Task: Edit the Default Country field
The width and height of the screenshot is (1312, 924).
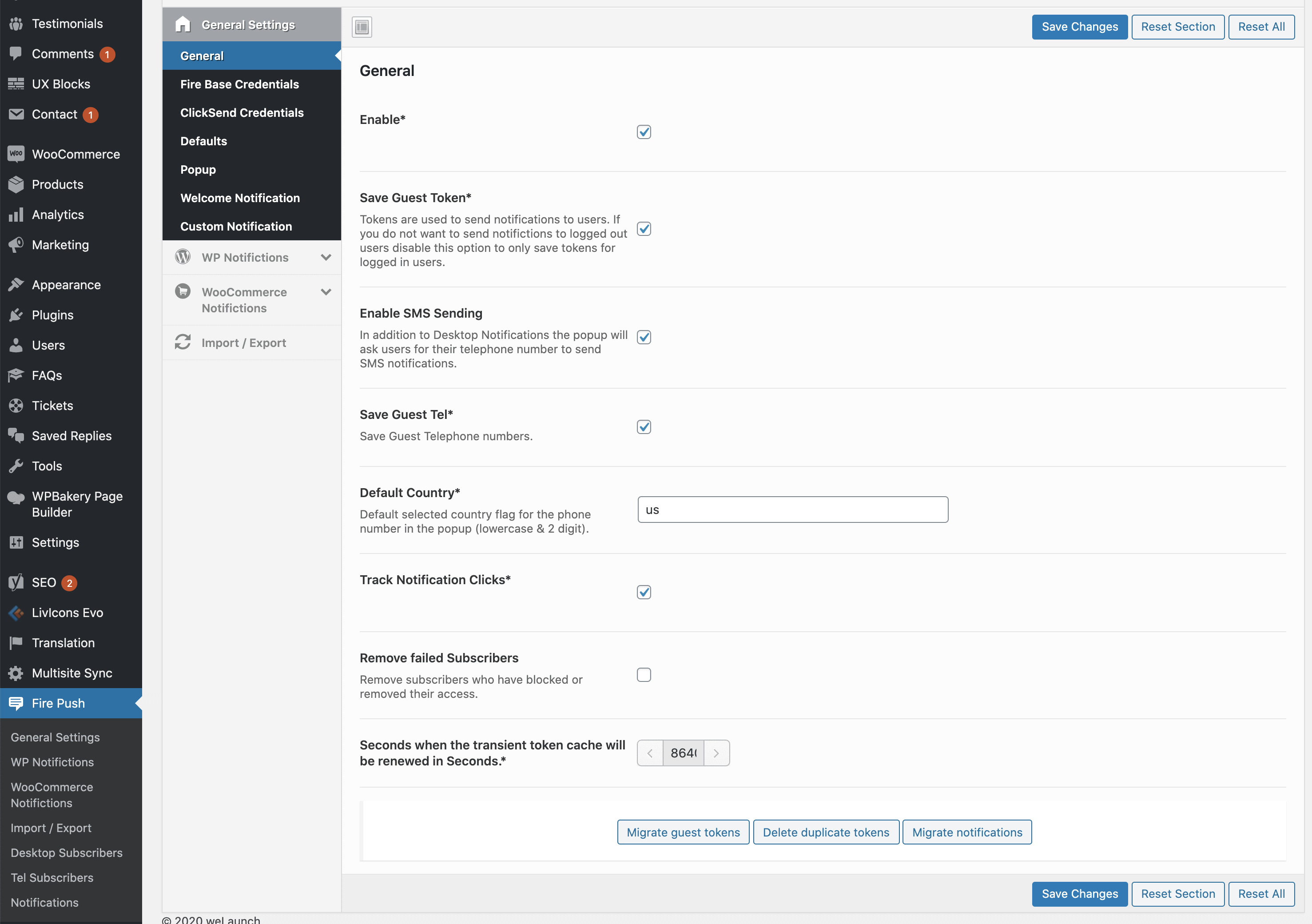Action: (792, 509)
